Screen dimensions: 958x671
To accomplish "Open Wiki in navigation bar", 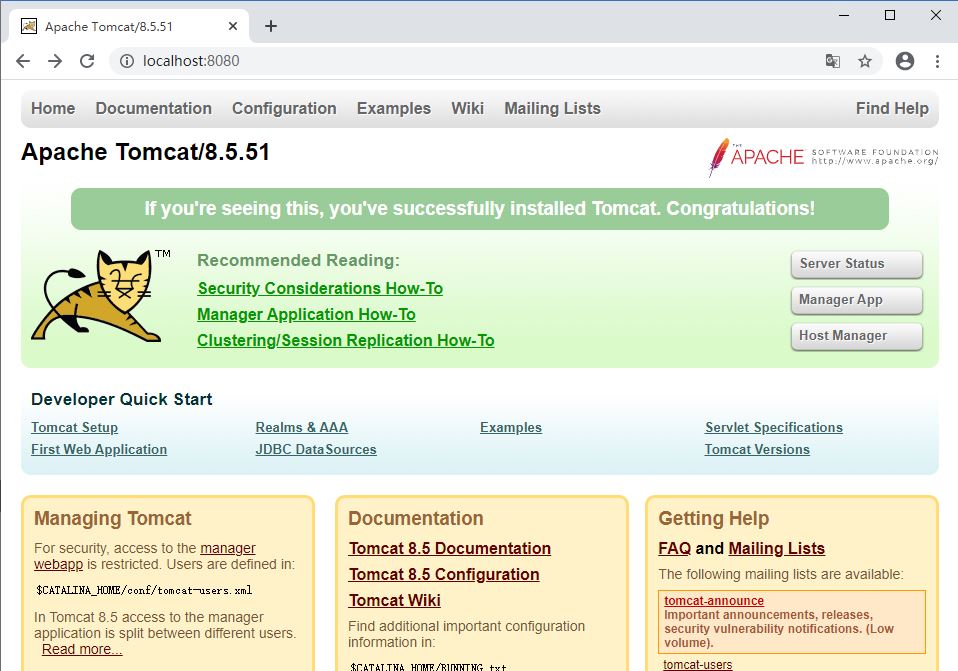I will pos(467,108).
